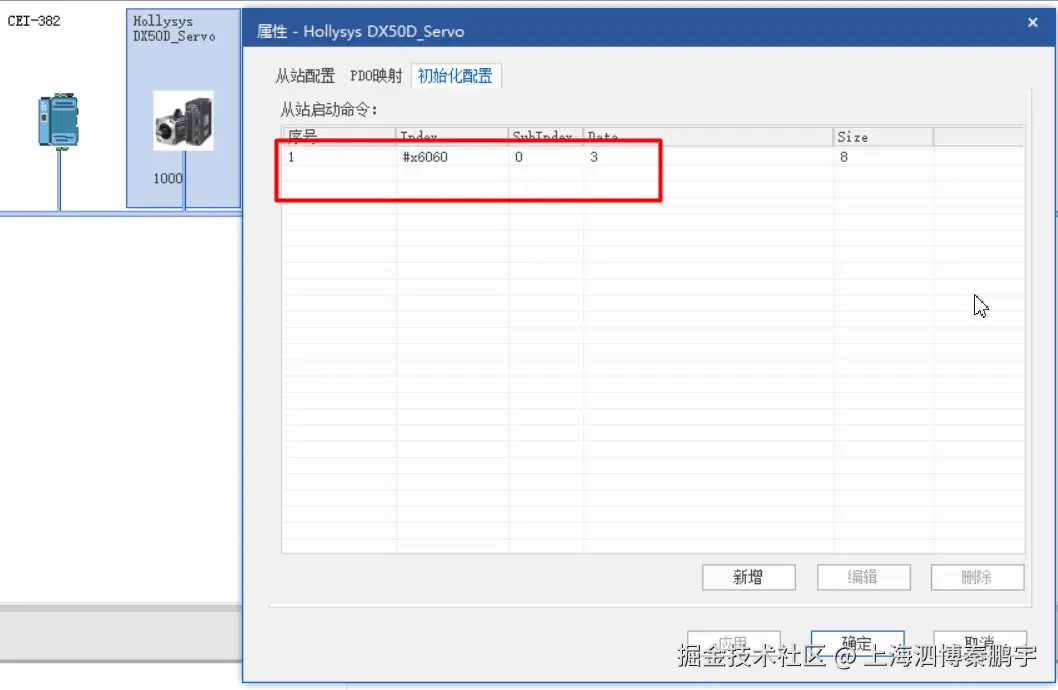
Task: Click the SubIndex column header
Action: pos(544,137)
